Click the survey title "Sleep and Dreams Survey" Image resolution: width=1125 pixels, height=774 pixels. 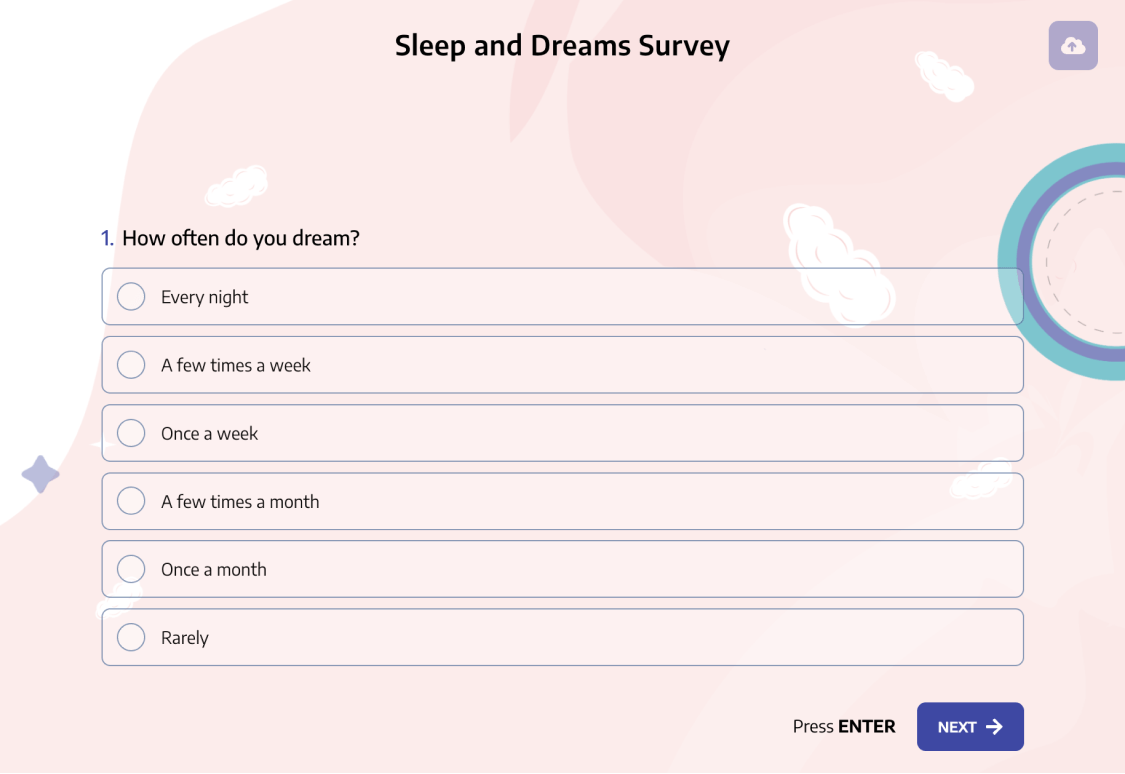coord(562,45)
